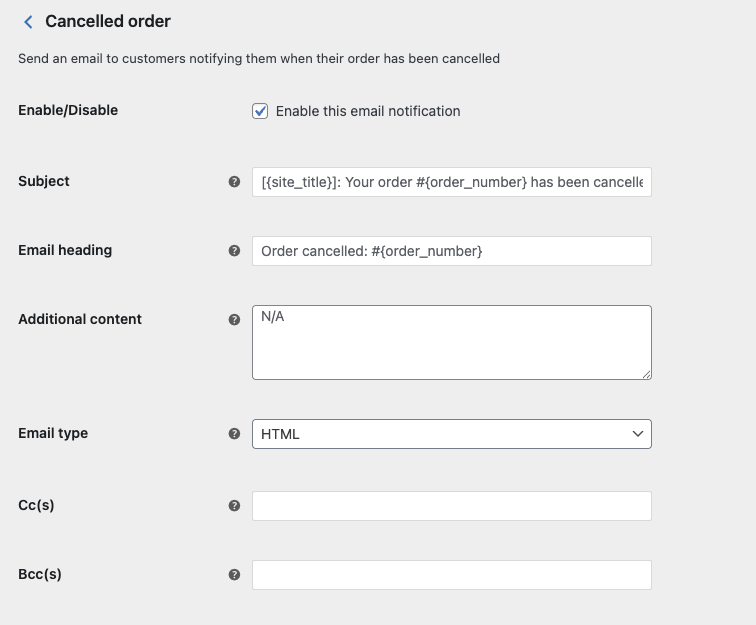This screenshot has width=756, height=625.
Task: Click into the Email heading field
Action: pos(451,251)
